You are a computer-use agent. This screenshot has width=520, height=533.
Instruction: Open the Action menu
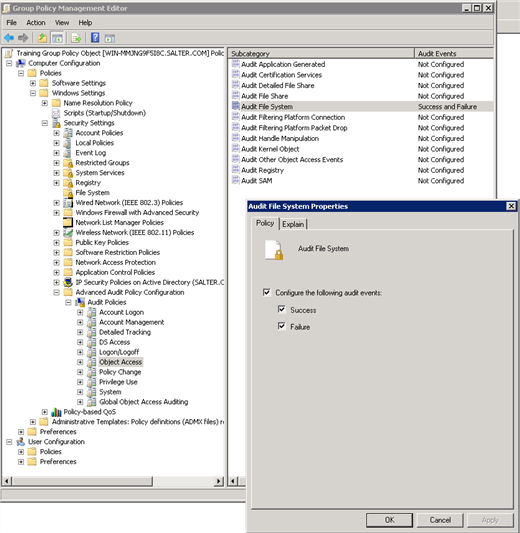point(36,23)
